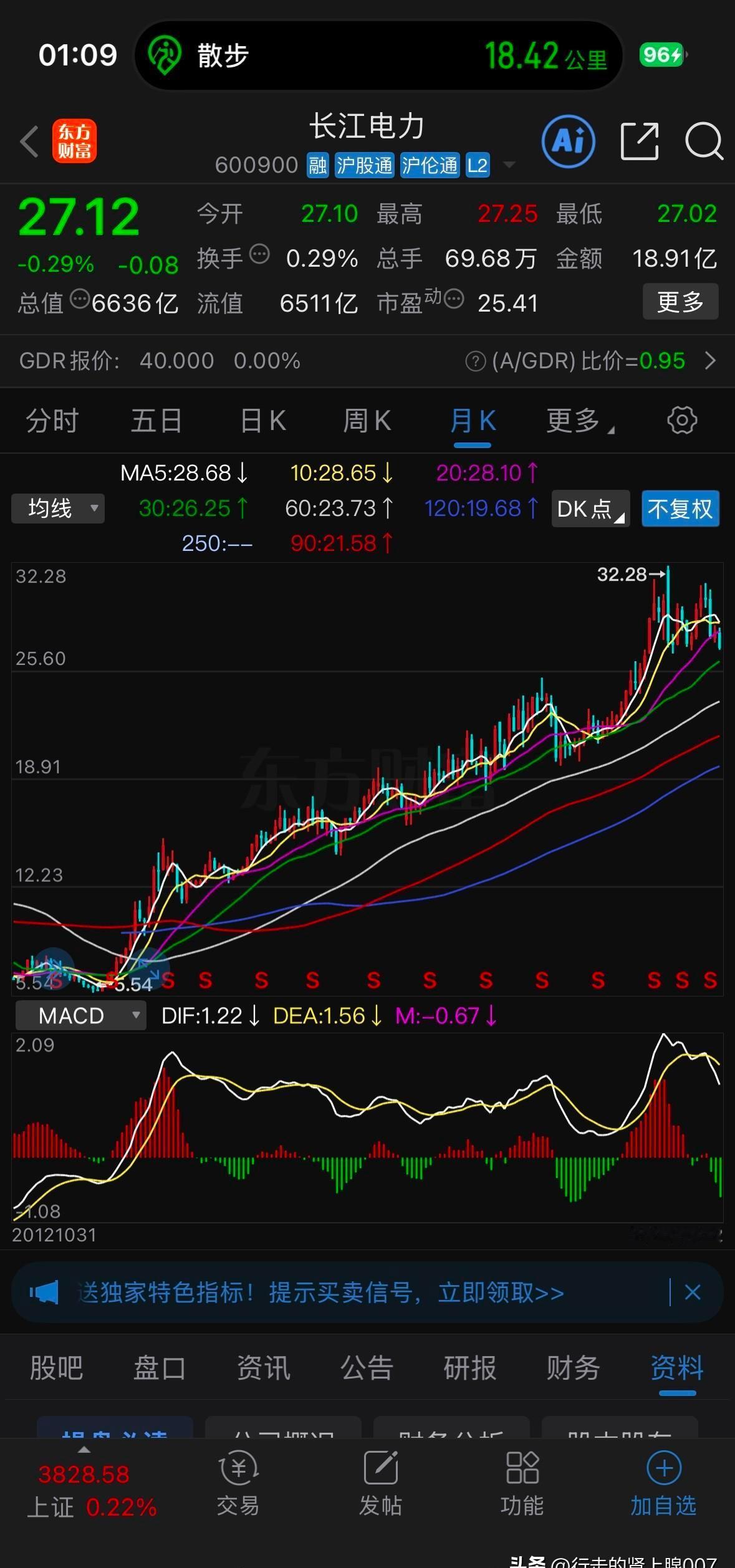This screenshot has height=1568, width=735.
Task: Tap the GDR ratio help icon
Action: click(476, 361)
